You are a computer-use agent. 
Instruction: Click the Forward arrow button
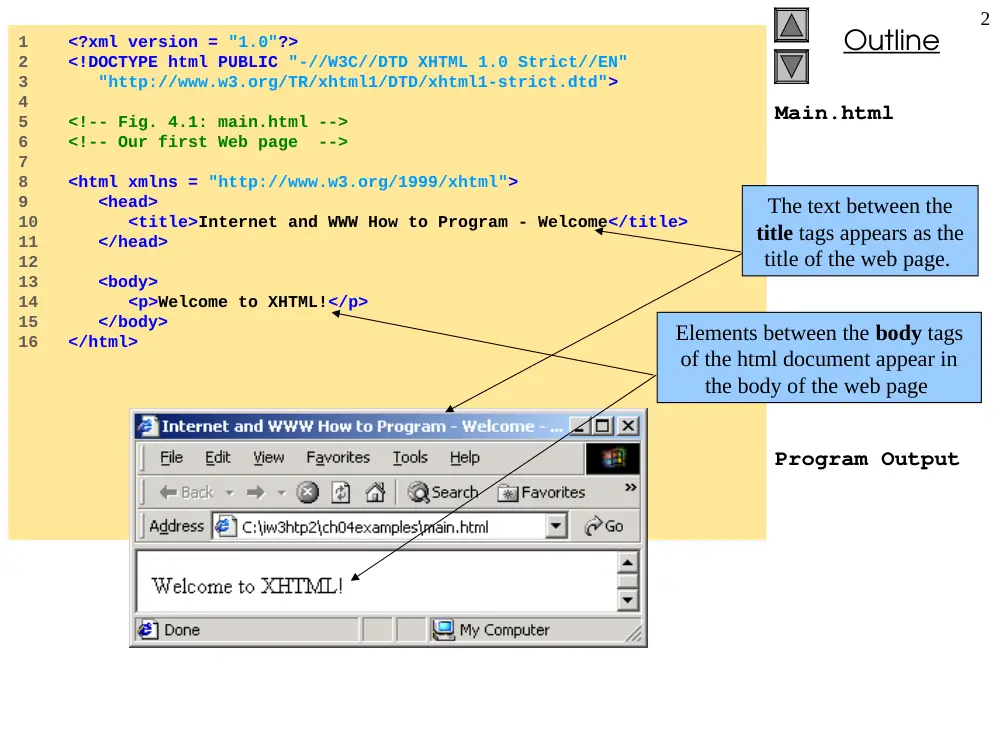pos(256,492)
